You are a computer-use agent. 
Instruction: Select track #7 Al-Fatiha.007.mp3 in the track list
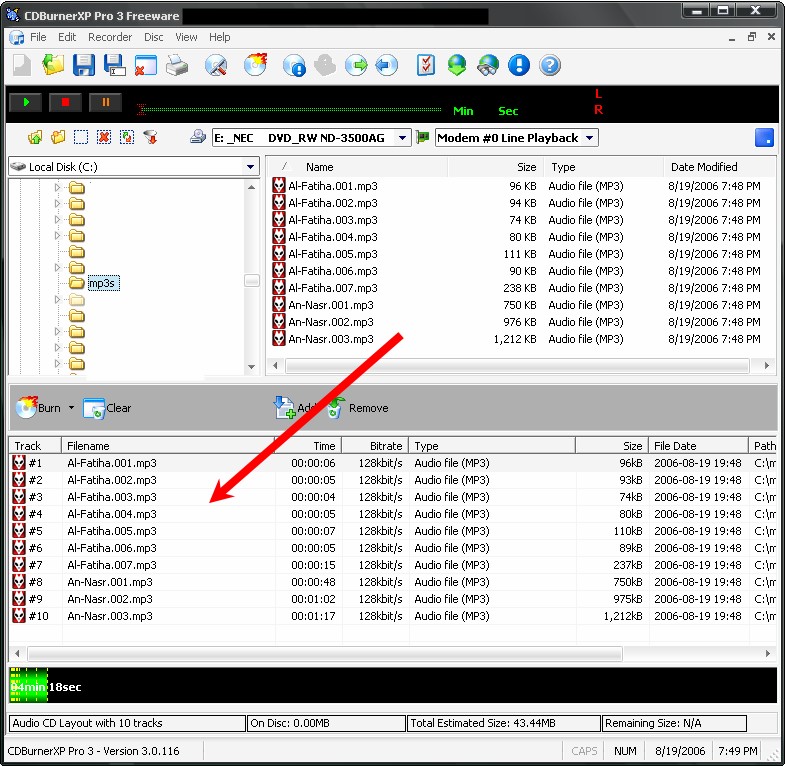(x=392, y=565)
